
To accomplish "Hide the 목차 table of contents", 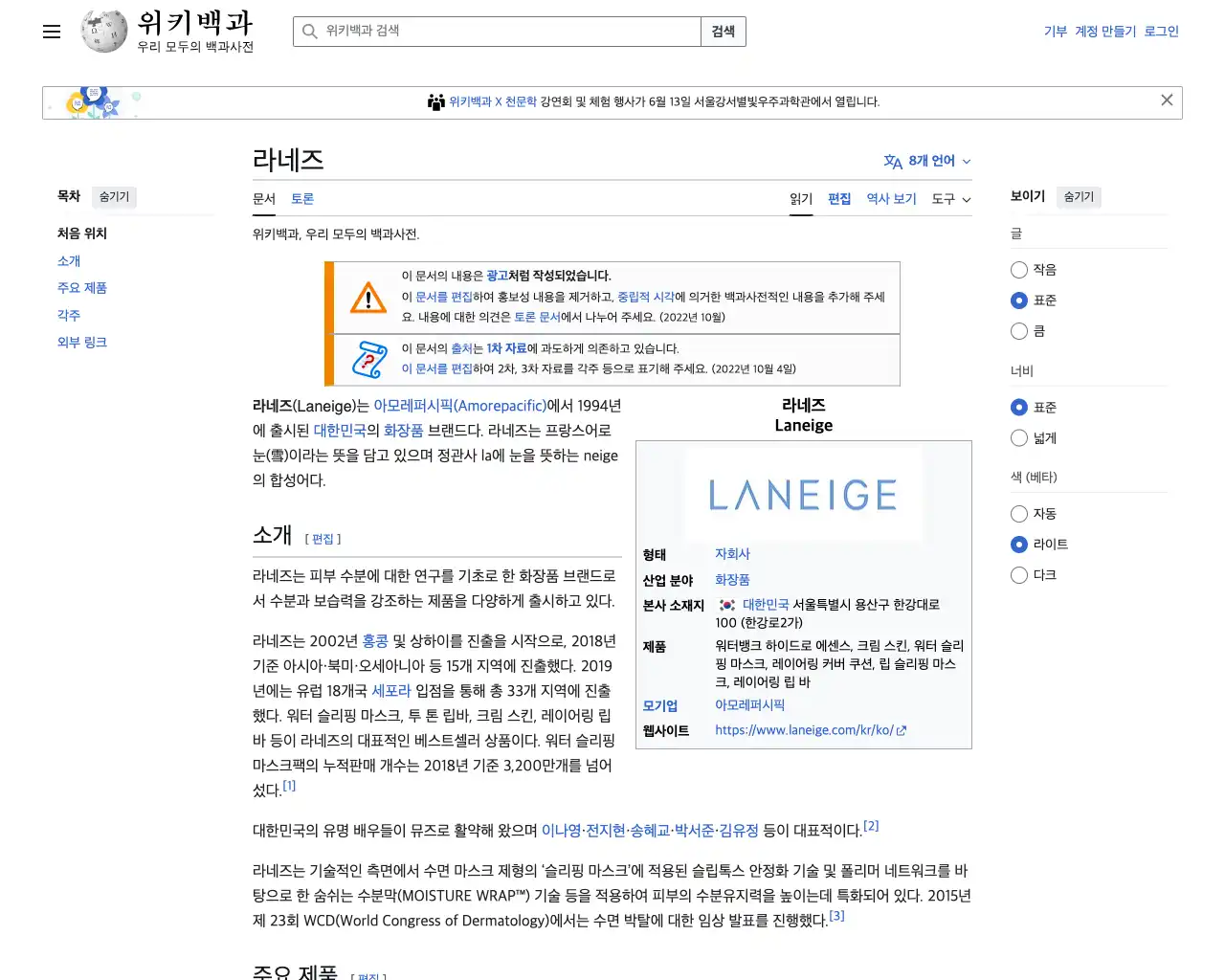I will pos(114,197).
